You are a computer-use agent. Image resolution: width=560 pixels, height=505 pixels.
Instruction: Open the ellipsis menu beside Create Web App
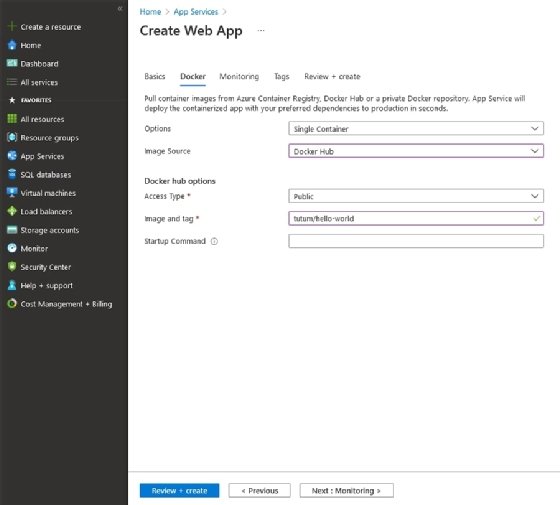coord(261,31)
